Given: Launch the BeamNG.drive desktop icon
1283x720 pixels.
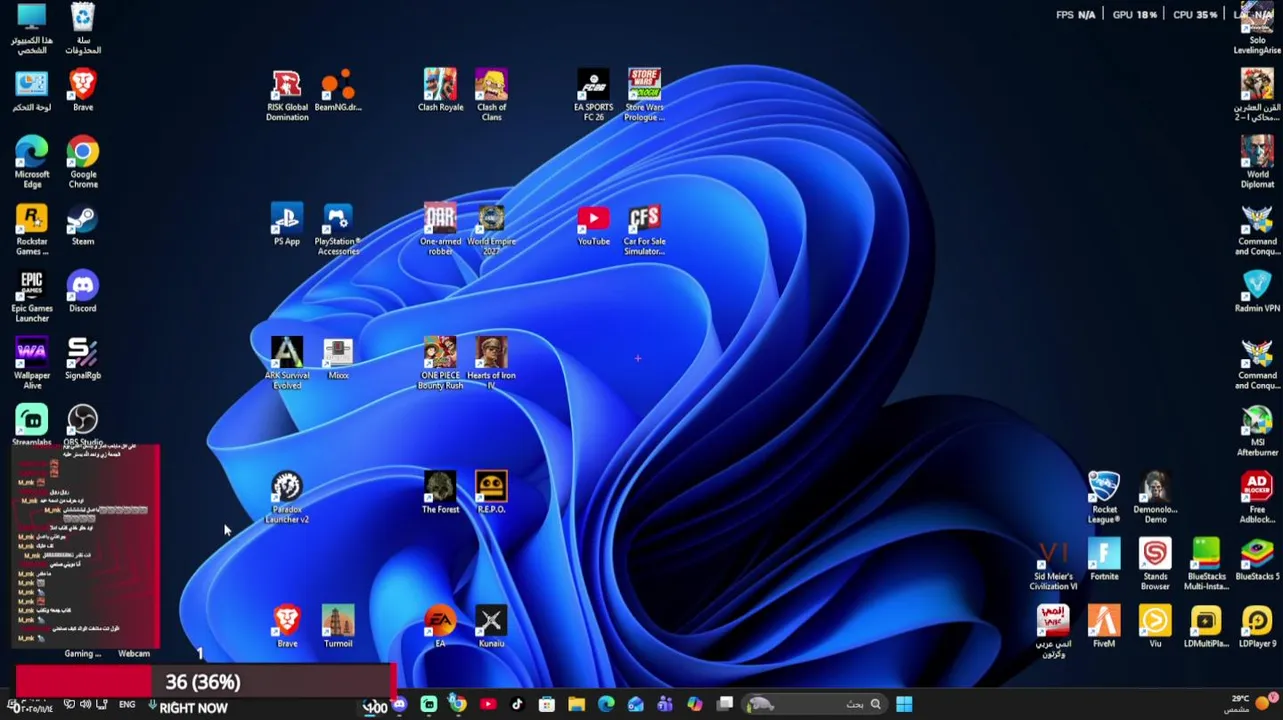Looking at the screenshot, I should pos(338,91).
